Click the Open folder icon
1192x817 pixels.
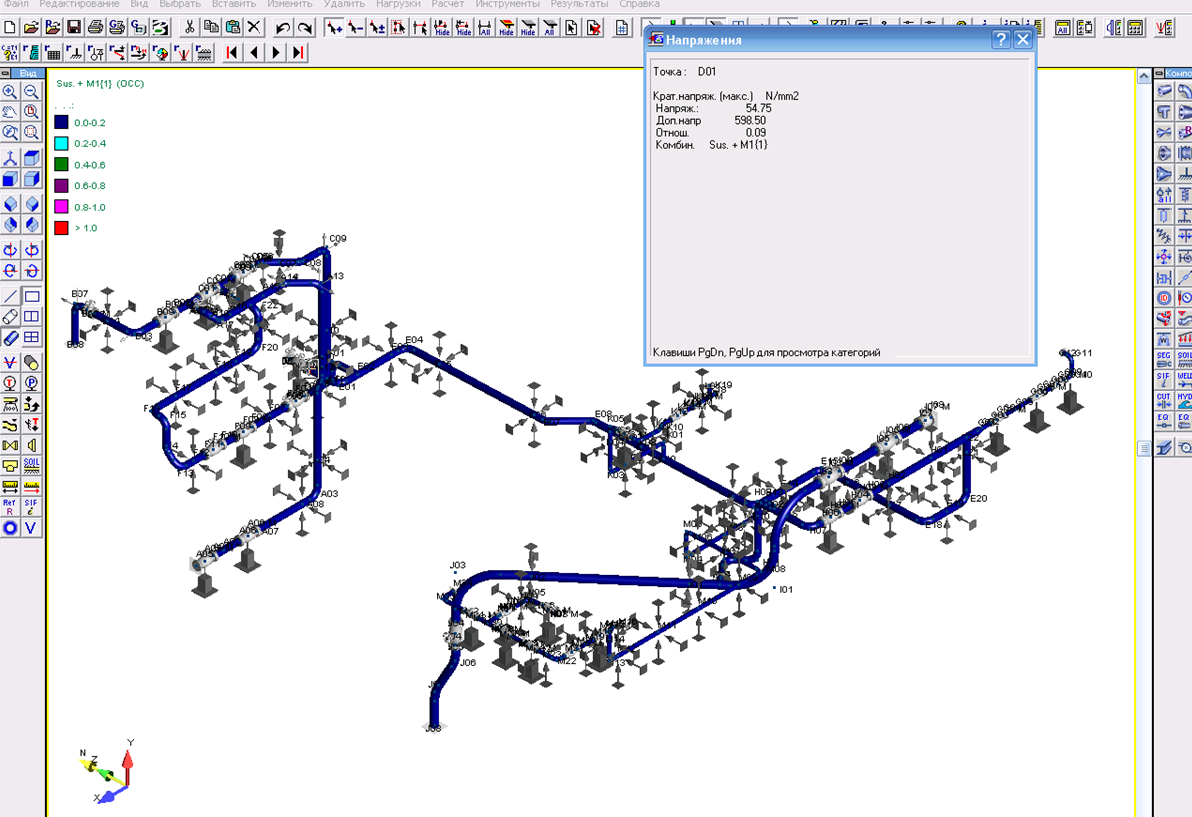click(31, 27)
